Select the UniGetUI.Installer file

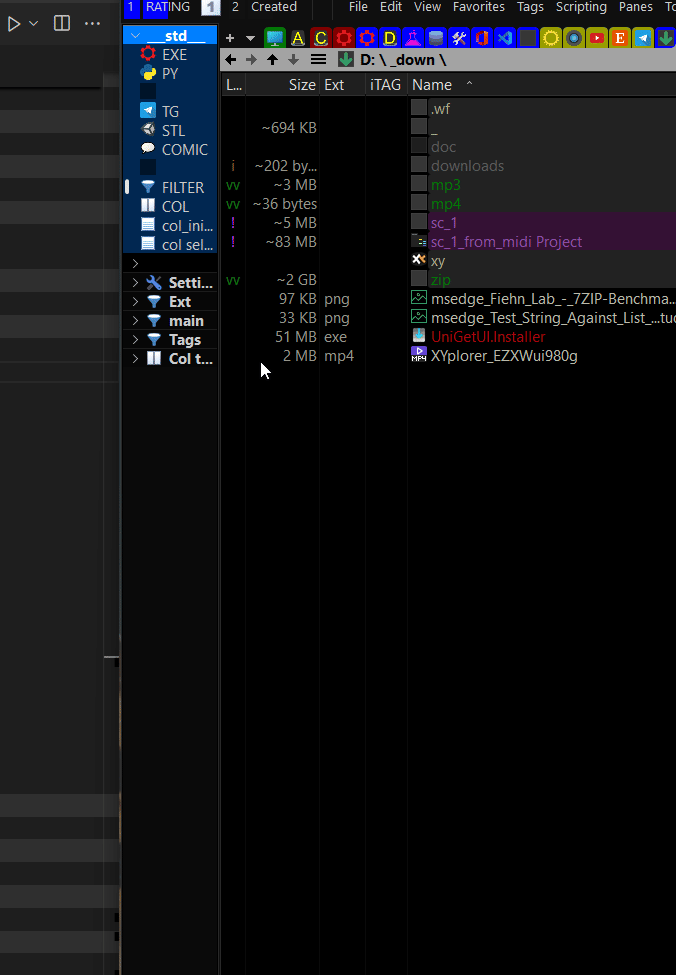click(488, 336)
